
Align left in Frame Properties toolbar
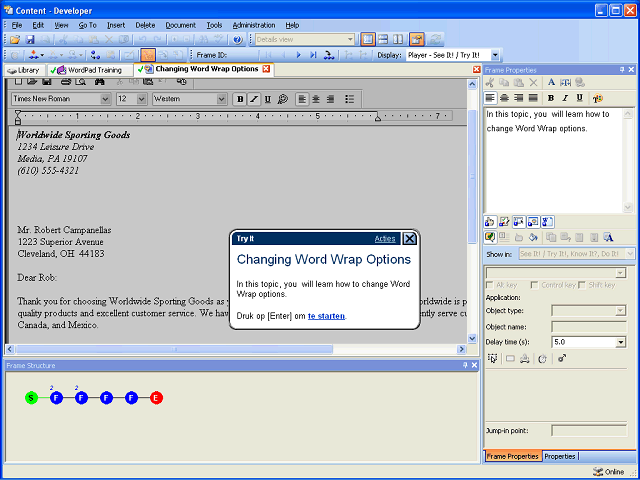click(490, 98)
